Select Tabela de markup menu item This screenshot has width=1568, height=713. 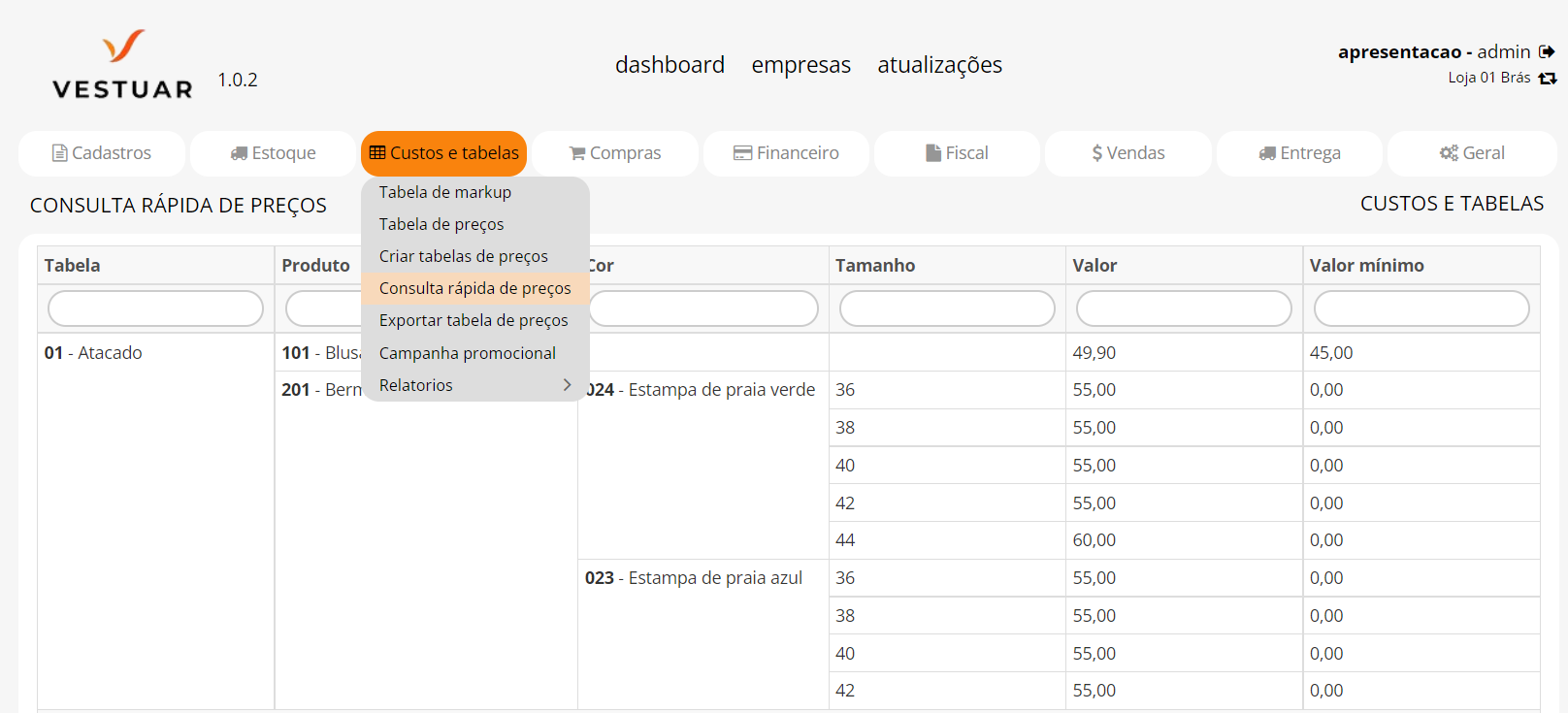pos(475,192)
